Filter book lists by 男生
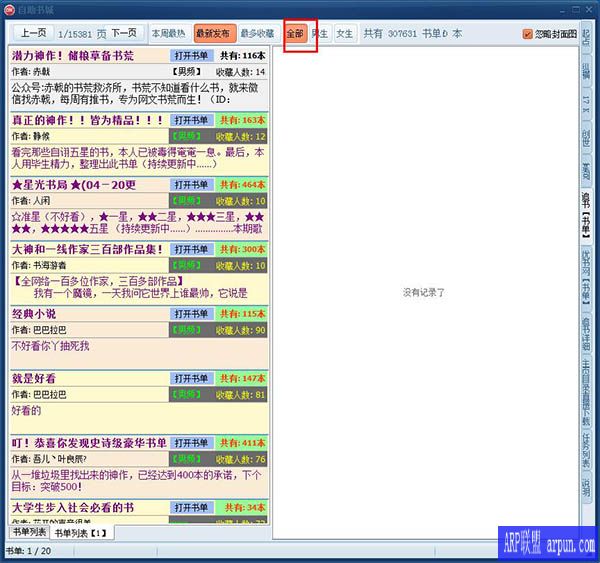The height and width of the screenshot is (563, 600). pyautogui.click(x=319, y=33)
